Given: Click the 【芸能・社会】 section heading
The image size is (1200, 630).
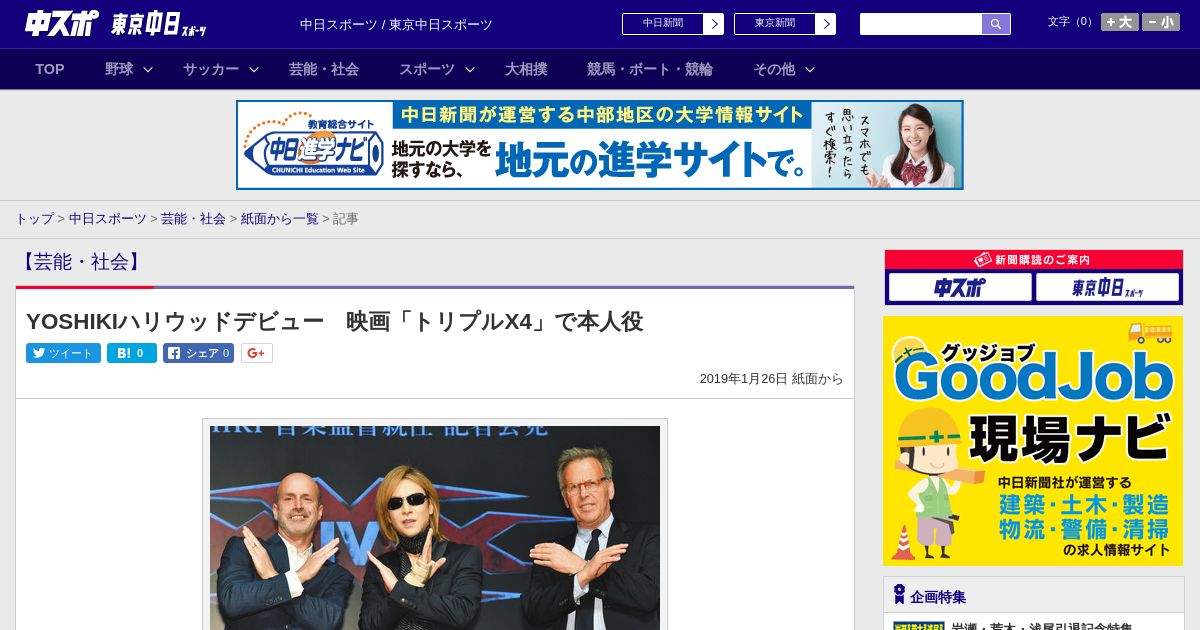Looking at the screenshot, I should [x=82, y=262].
